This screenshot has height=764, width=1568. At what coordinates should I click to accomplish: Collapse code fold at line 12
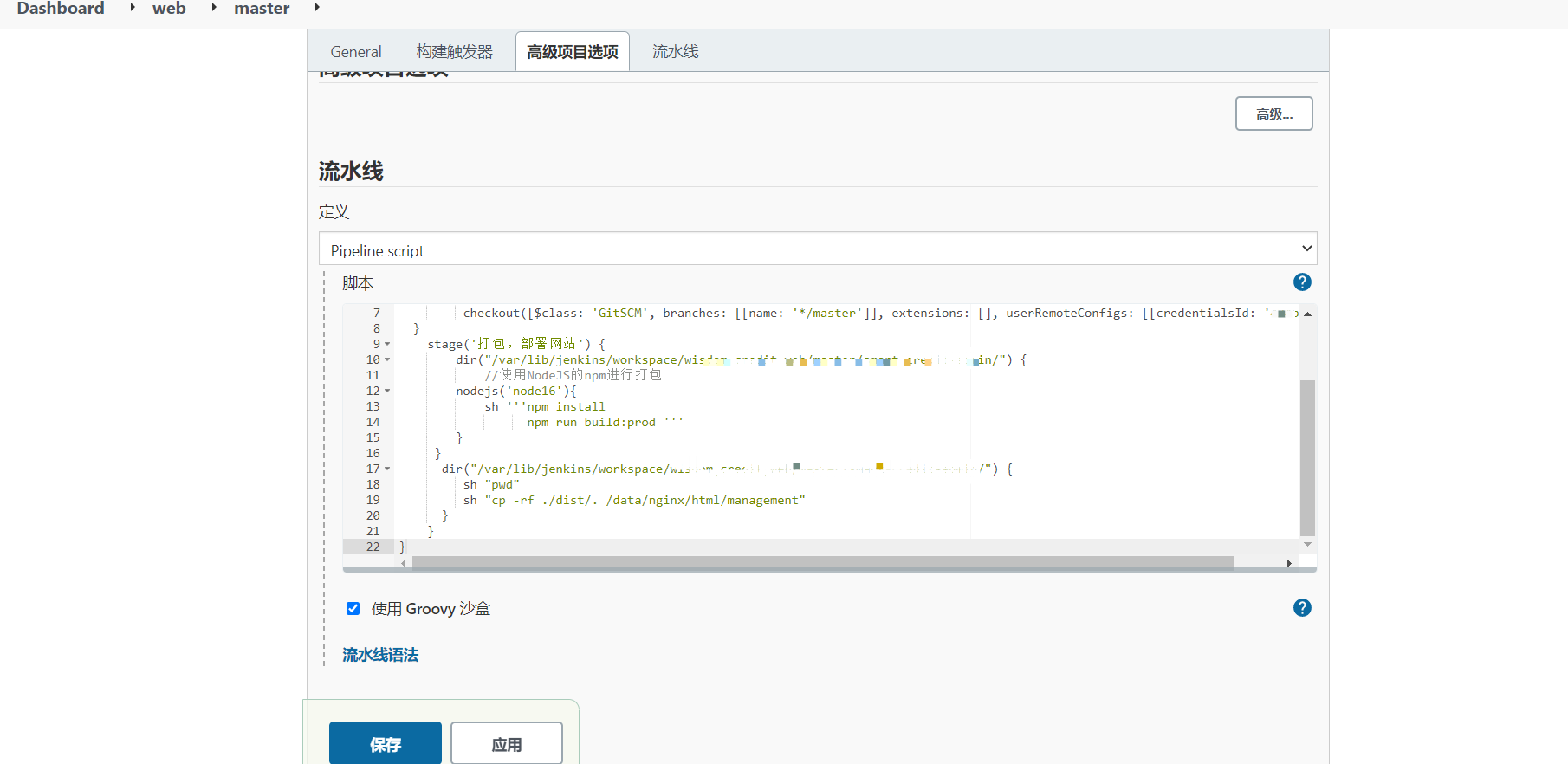point(387,392)
